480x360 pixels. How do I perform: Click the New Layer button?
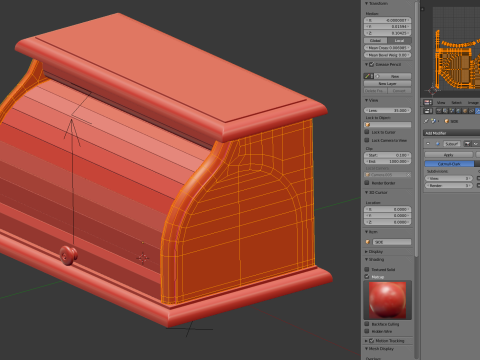pyautogui.click(x=388, y=83)
